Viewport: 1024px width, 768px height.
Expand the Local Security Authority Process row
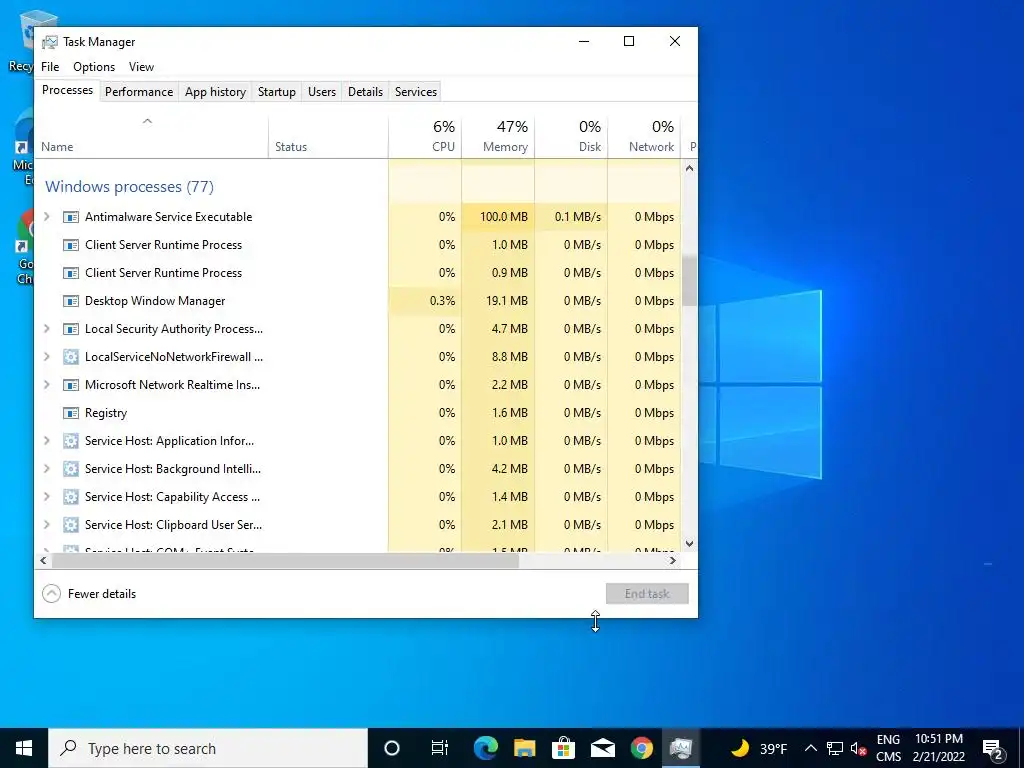(x=46, y=329)
